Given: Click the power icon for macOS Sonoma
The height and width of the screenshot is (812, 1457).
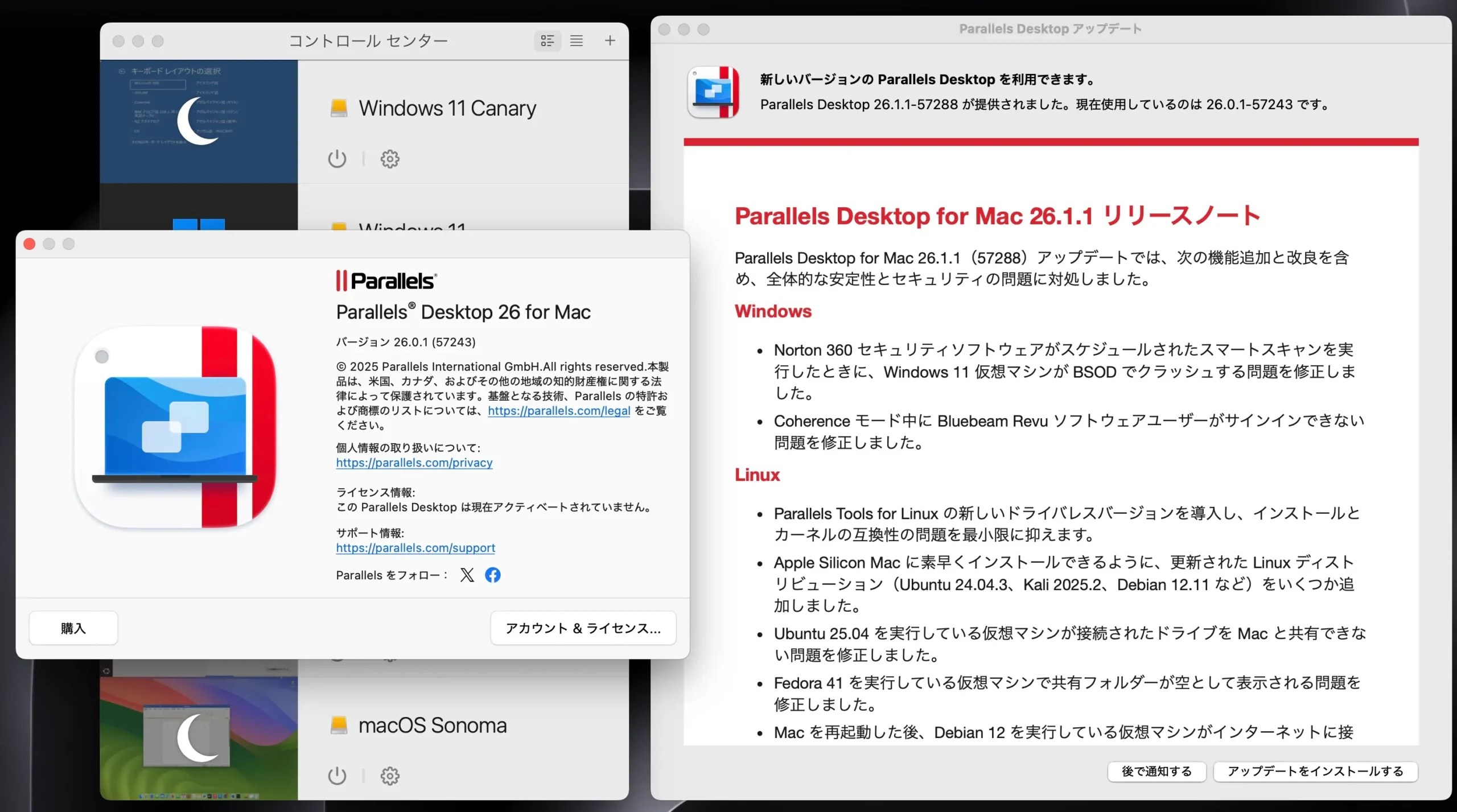Looking at the screenshot, I should [337, 776].
